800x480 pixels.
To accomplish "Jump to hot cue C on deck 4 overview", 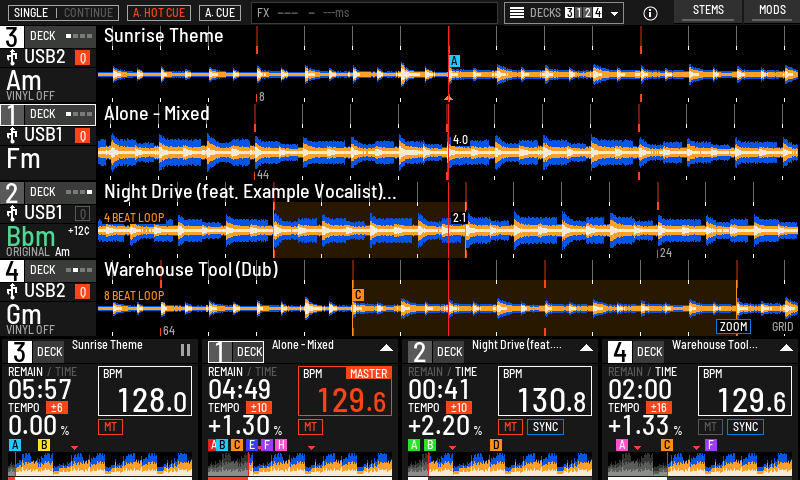I will [666, 445].
